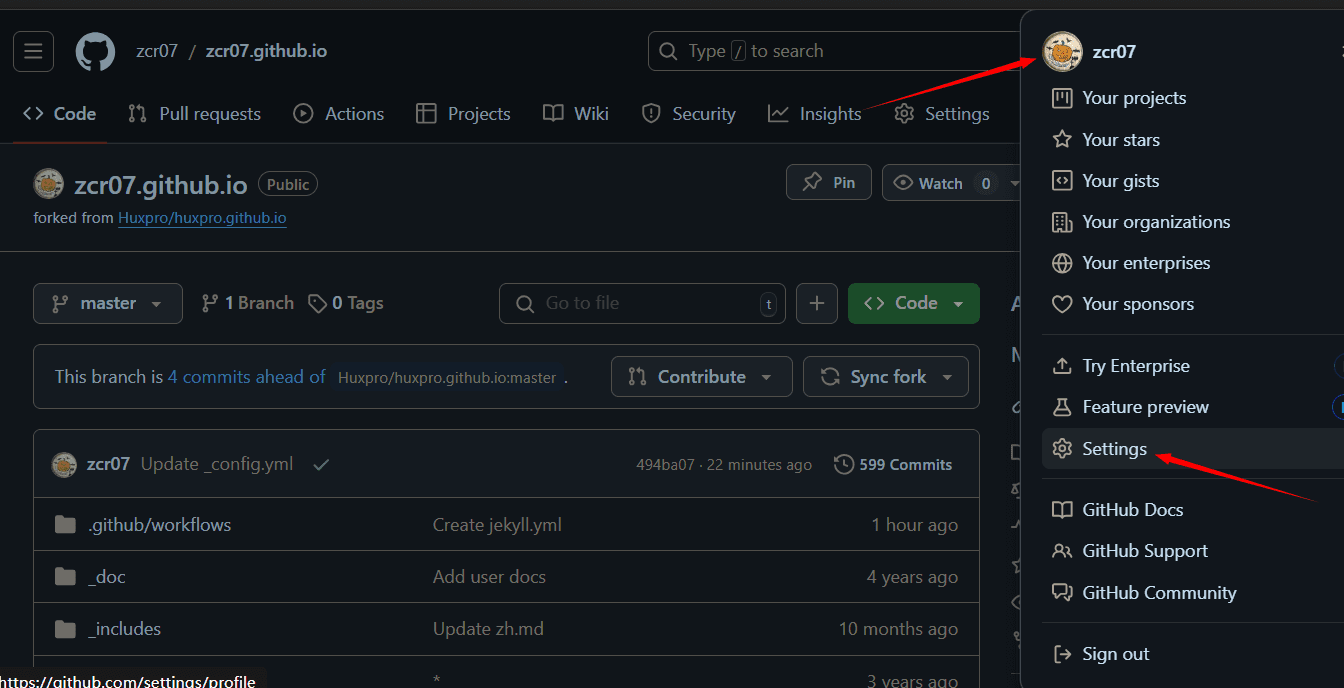This screenshot has width=1344, height=688.
Task: Choose Sign out from the menu
Action: pos(1115,654)
